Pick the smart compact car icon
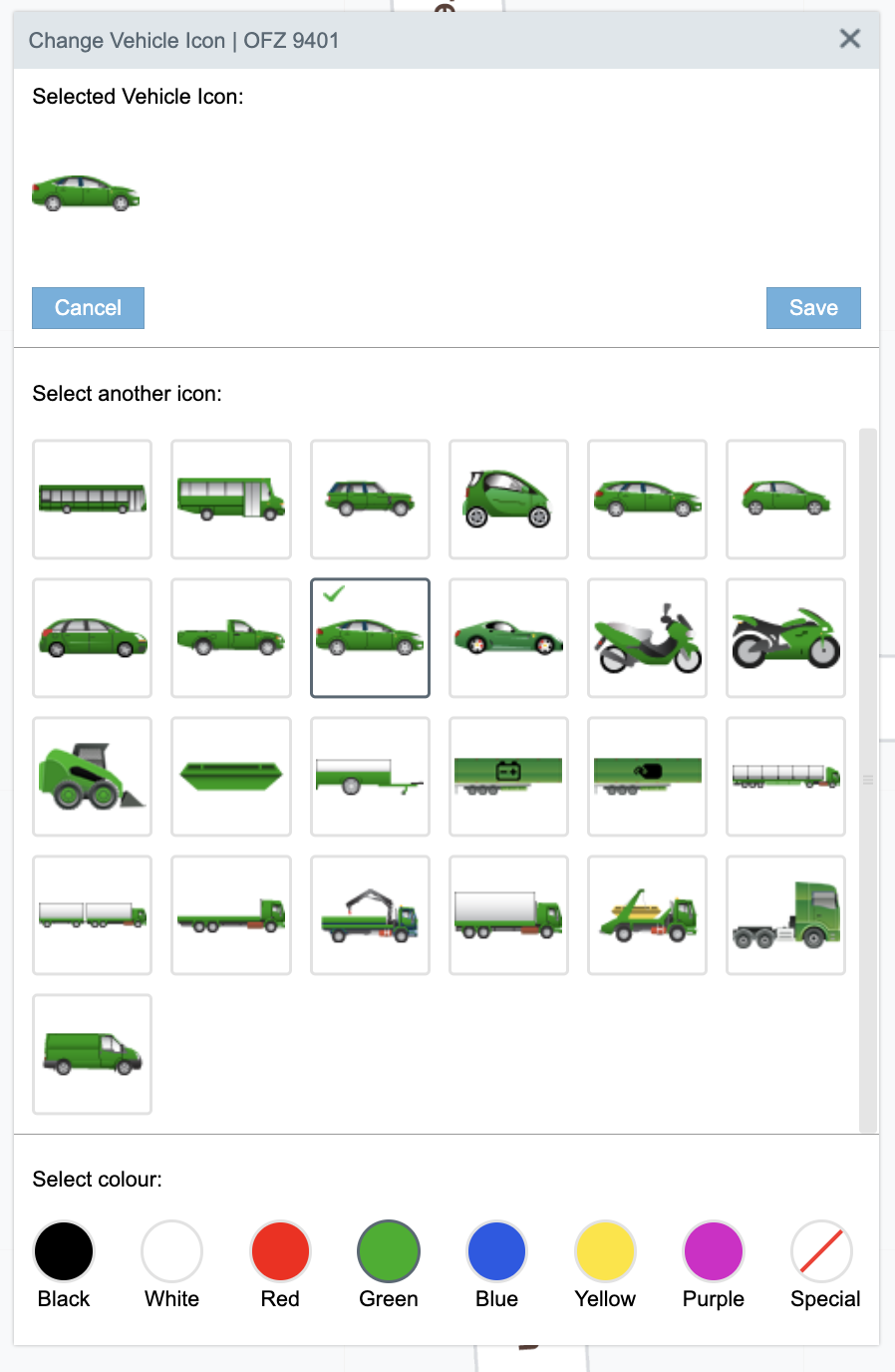This screenshot has height=1372, width=895. click(x=508, y=499)
